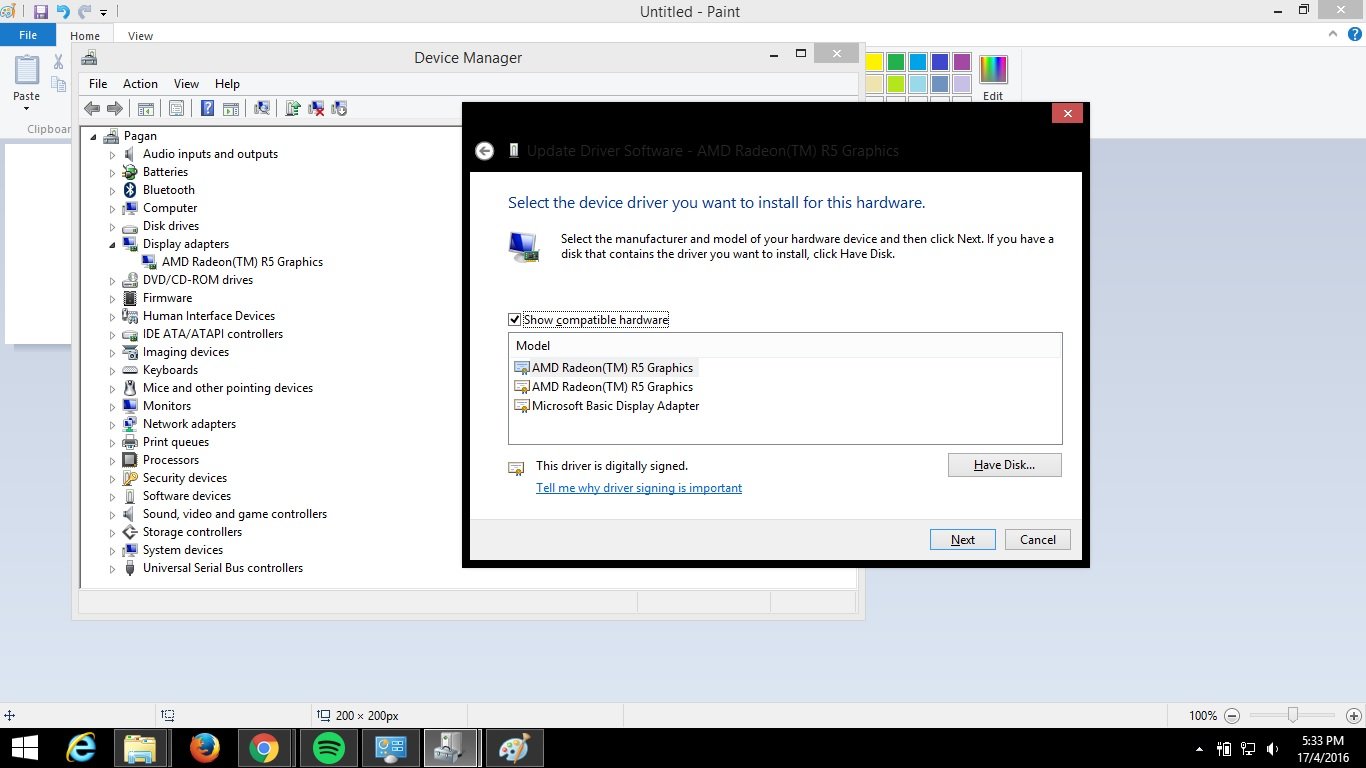Open the Action menu in Device Manager
1366x768 pixels.
pos(140,84)
